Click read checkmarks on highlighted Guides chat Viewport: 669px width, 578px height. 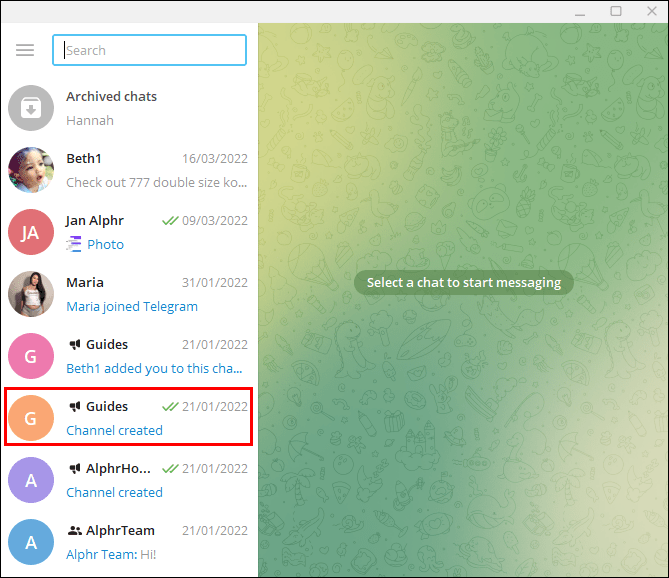tap(170, 407)
